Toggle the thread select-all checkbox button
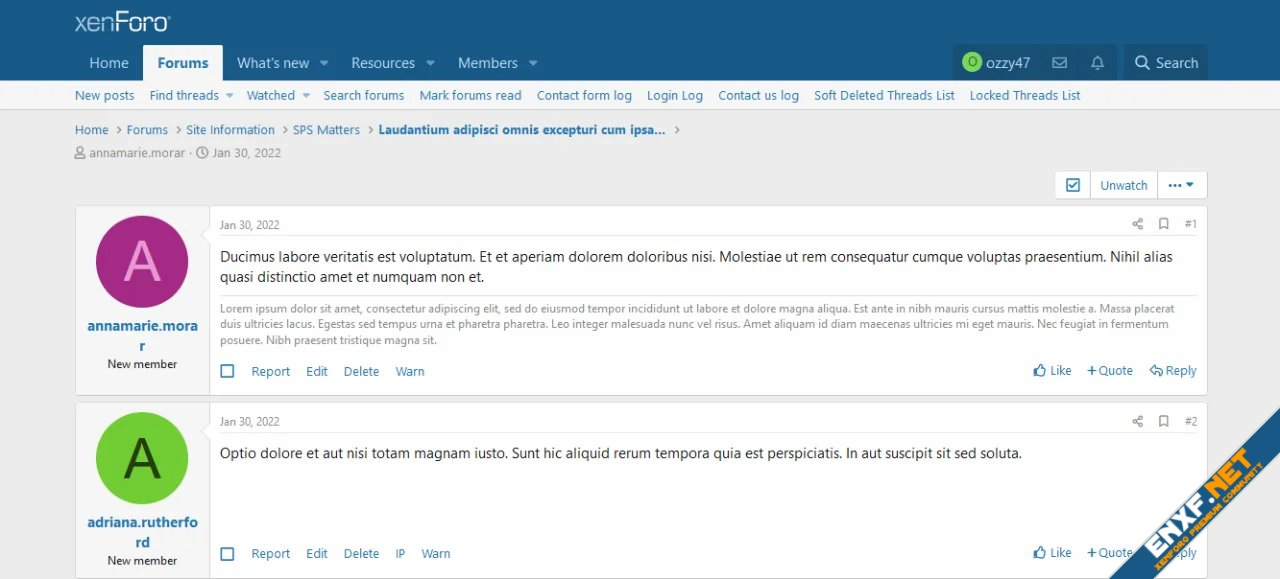The width and height of the screenshot is (1280, 579). tap(1073, 185)
